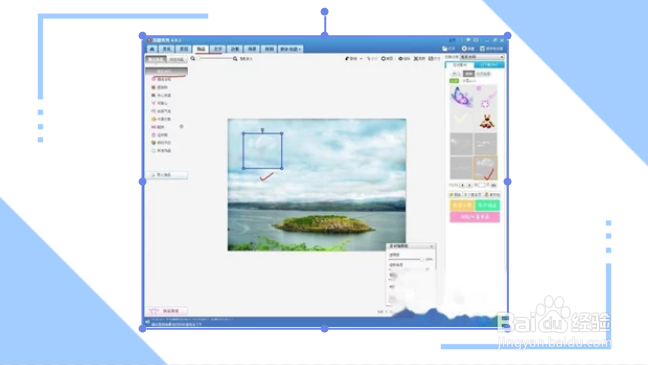Image resolution: width=648 pixels, height=365 pixels.
Task: Switch to the blue downloaded materials panel tab
Action: coord(489,65)
